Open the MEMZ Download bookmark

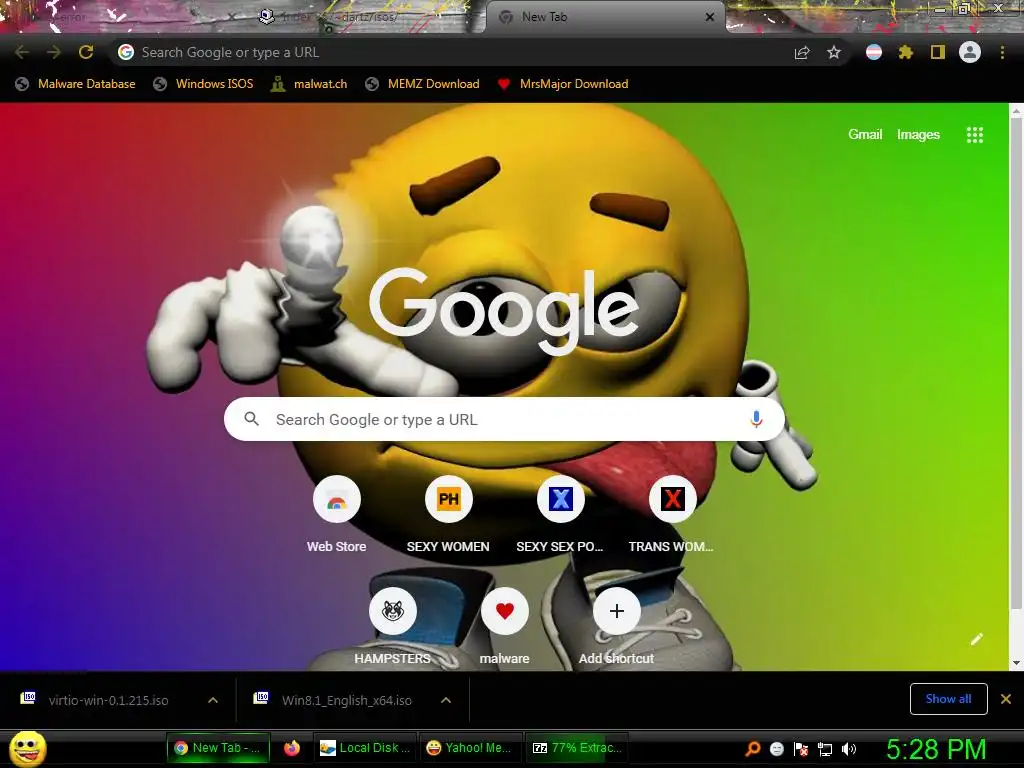(x=423, y=84)
